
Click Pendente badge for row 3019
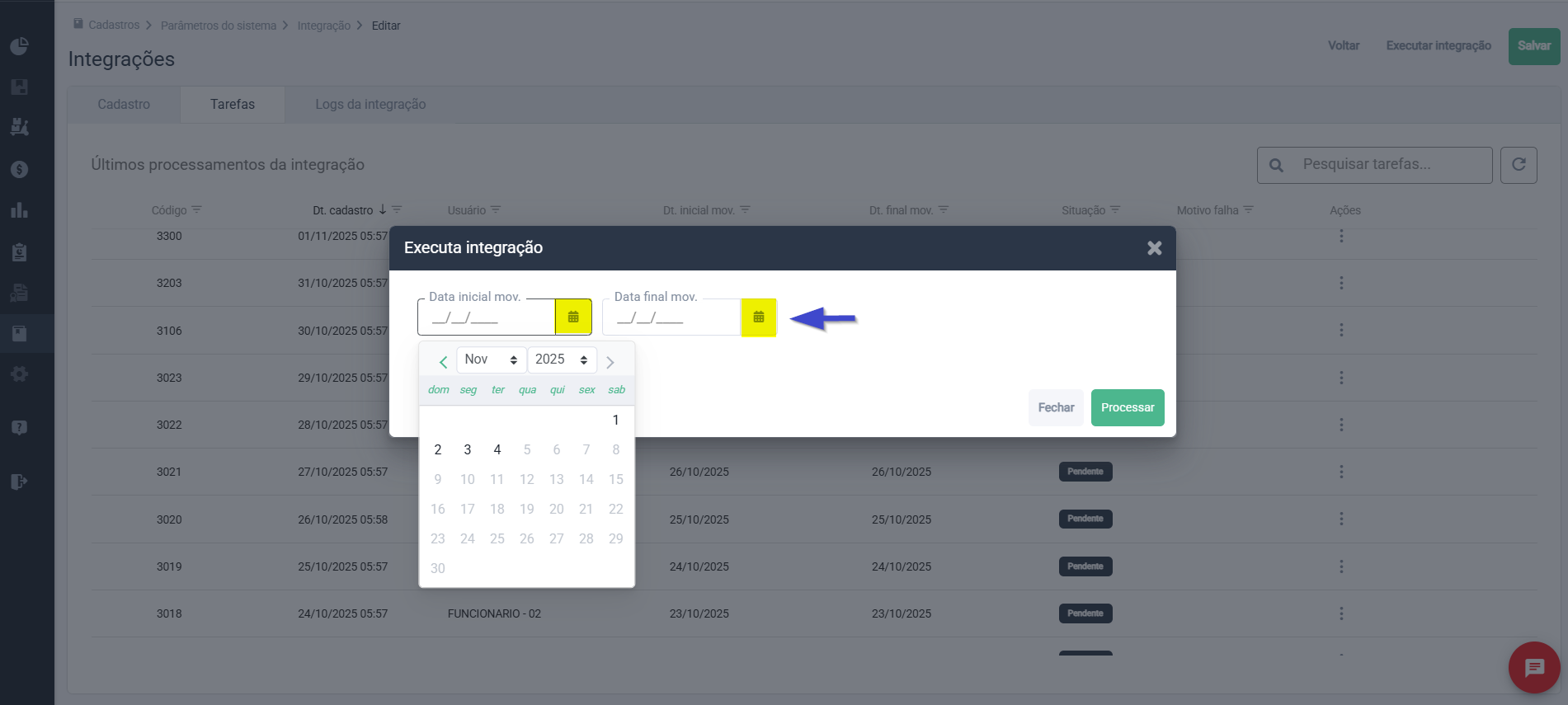click(1085, 566)
